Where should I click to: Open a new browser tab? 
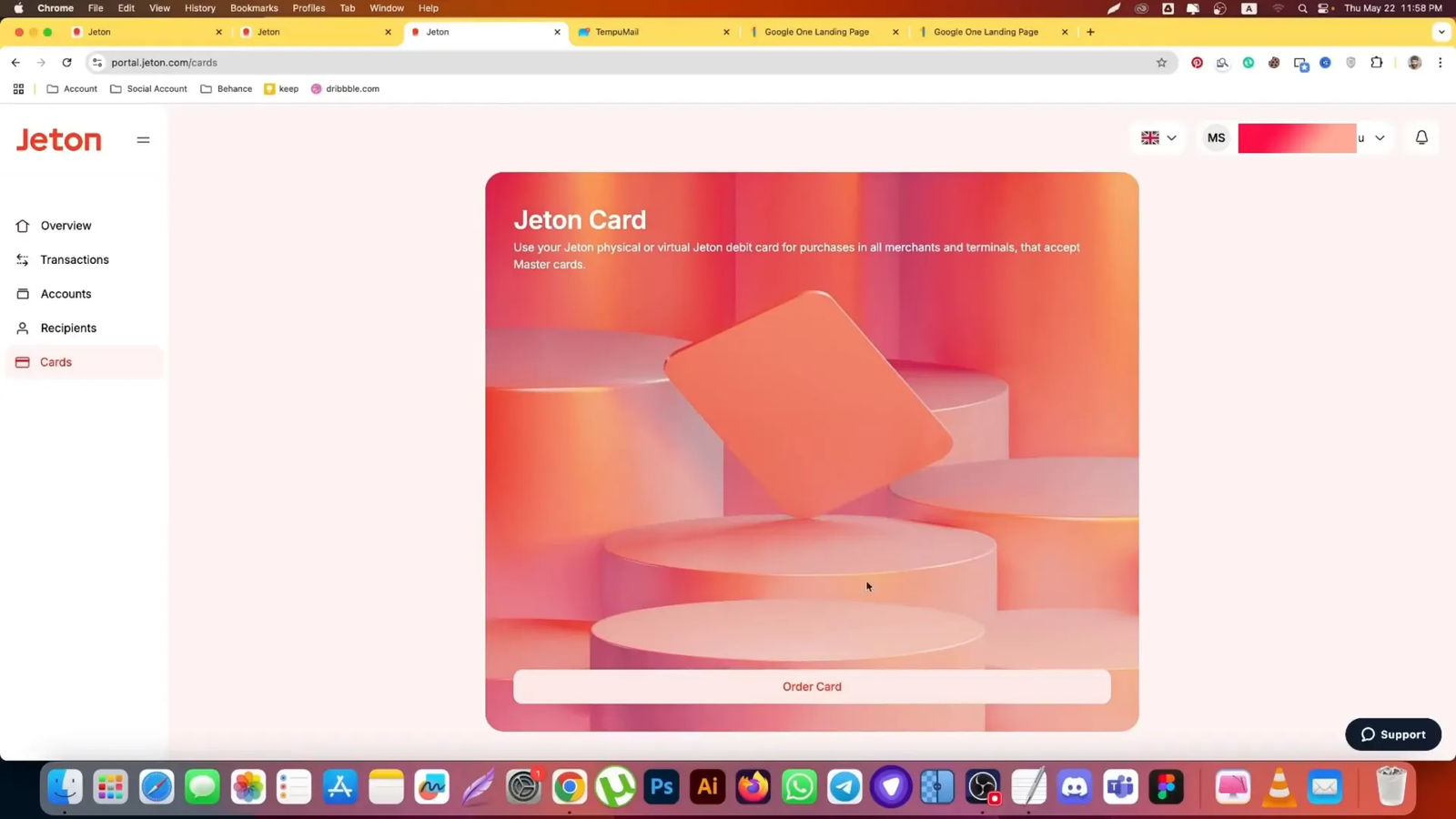point(1090,32)
